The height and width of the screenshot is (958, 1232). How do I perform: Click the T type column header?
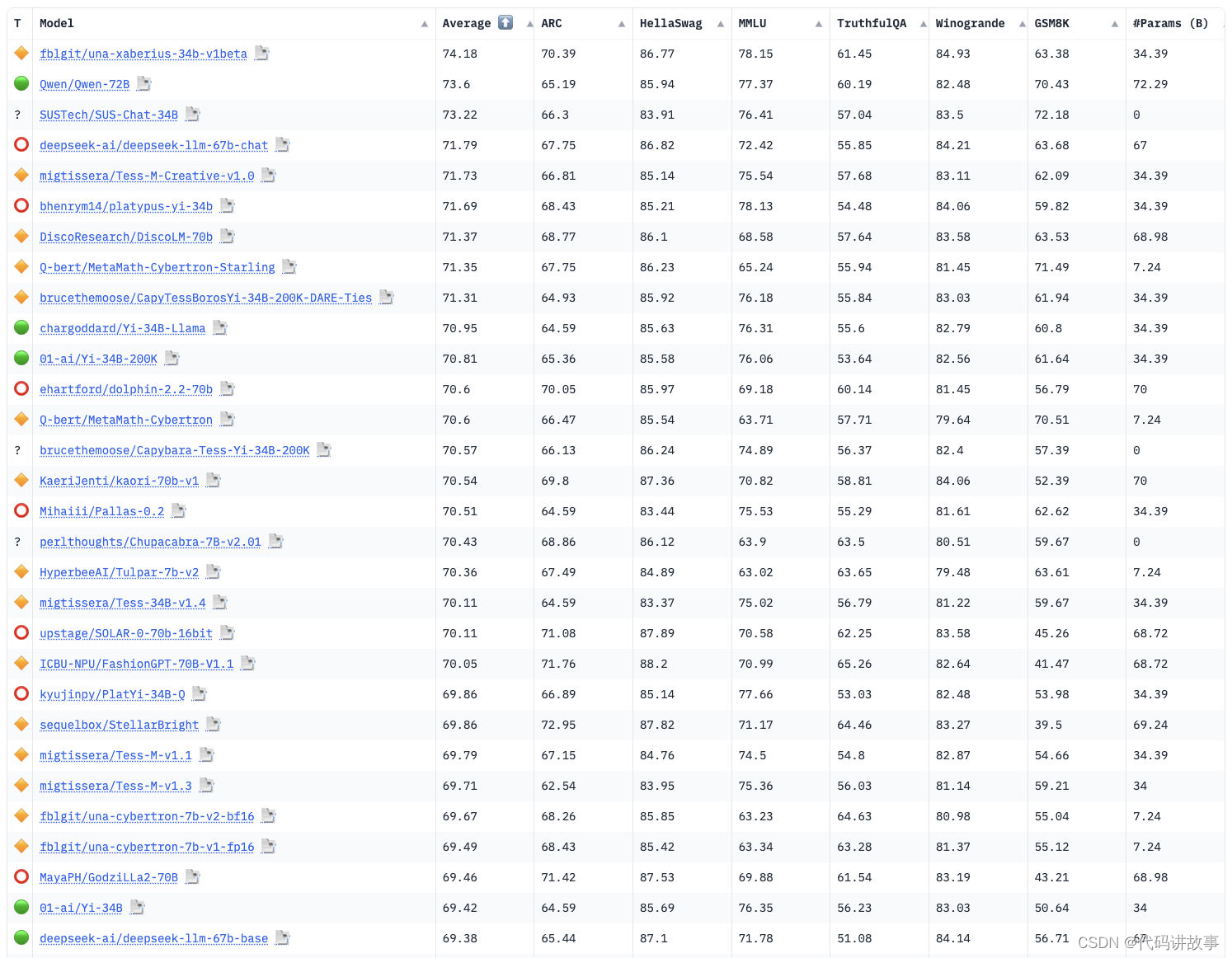click(x=17, y=24)
